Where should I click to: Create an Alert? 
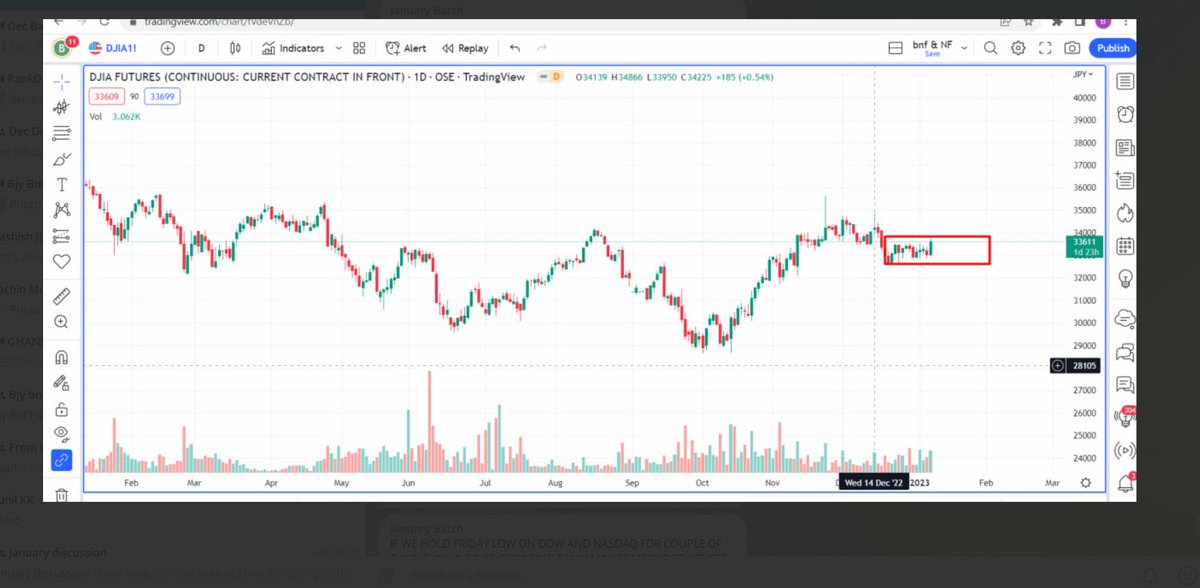point(406,47)
